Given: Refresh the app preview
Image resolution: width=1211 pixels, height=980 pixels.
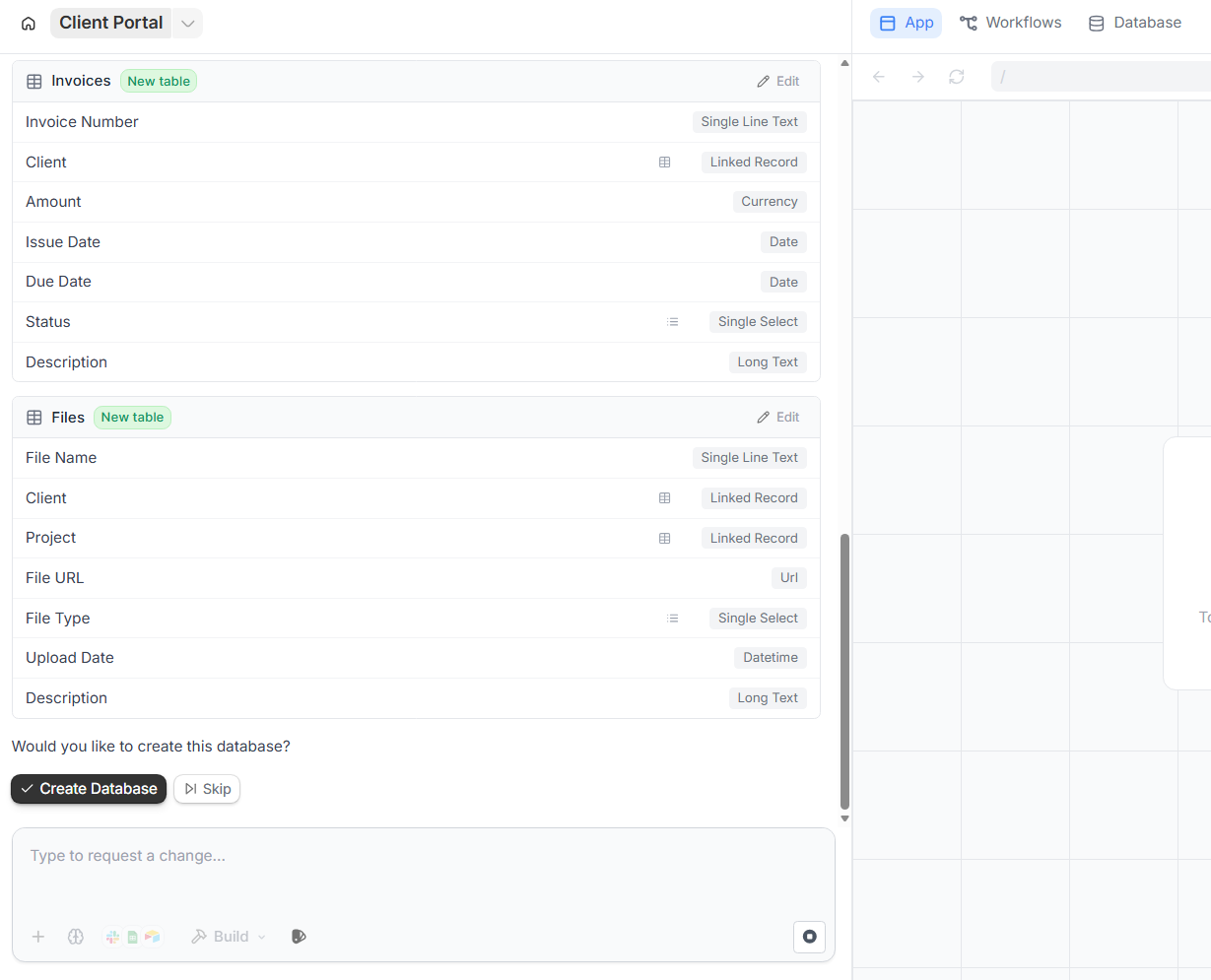Looking at the screenshot, I should (x=956, y=77).
